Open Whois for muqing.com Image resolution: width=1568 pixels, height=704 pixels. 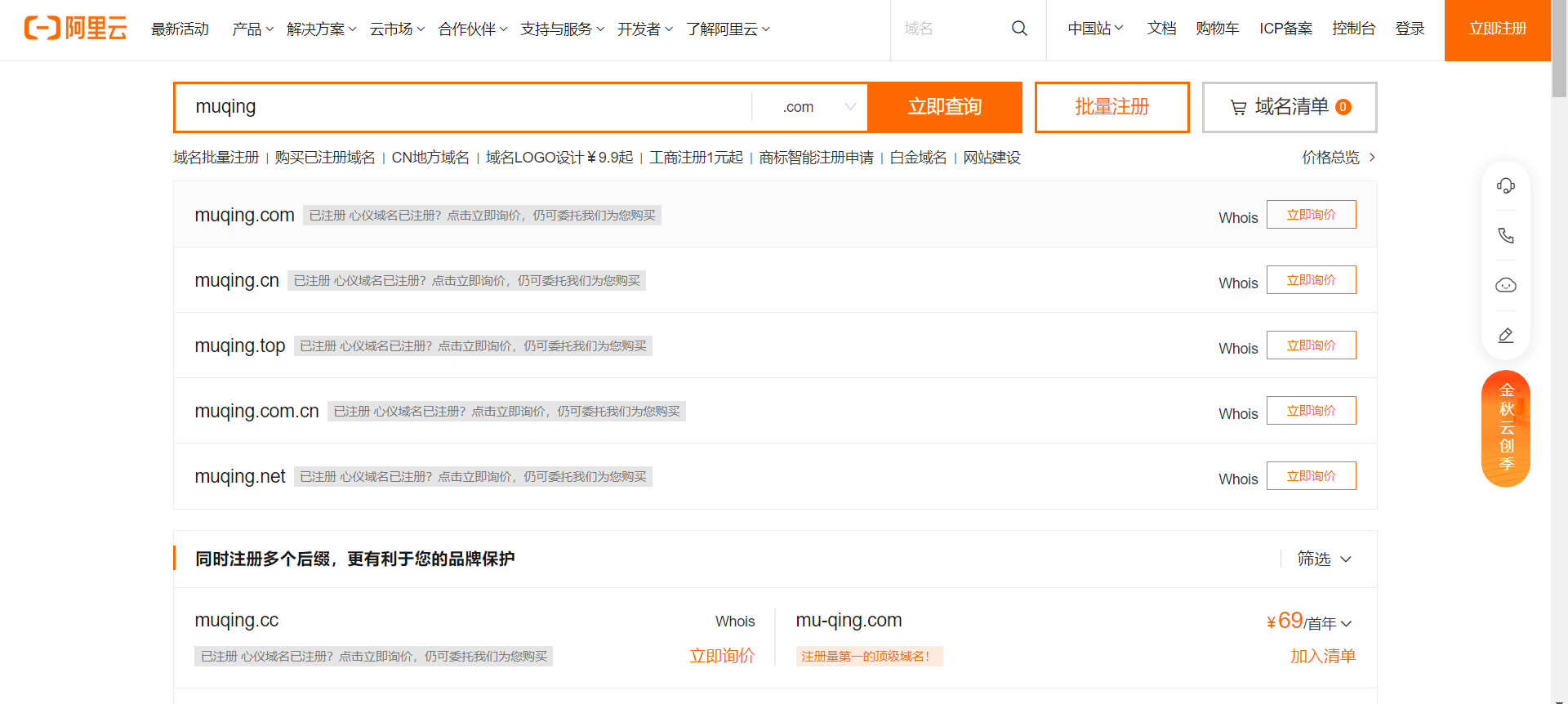(1238, 218)
